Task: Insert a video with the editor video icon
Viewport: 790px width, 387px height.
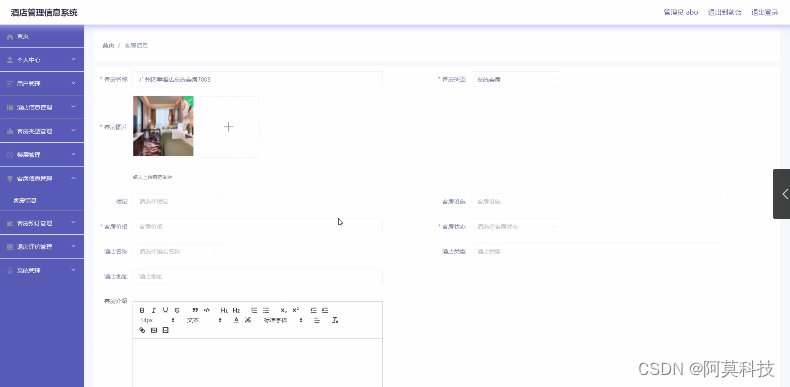Action: click(166, 330)
